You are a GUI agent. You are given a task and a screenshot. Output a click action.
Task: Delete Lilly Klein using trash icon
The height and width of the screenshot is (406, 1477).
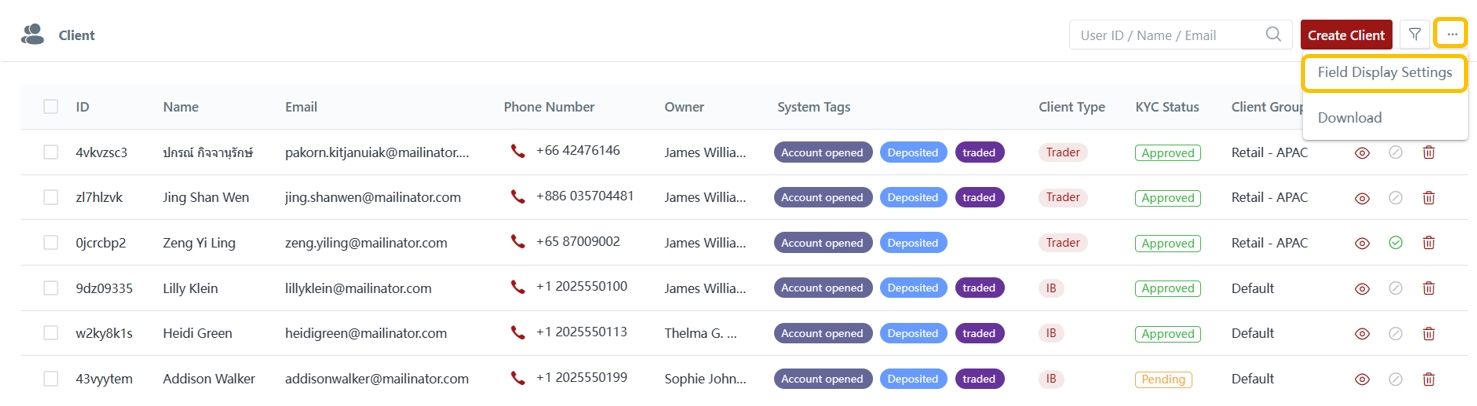[x=1428, y=289]
